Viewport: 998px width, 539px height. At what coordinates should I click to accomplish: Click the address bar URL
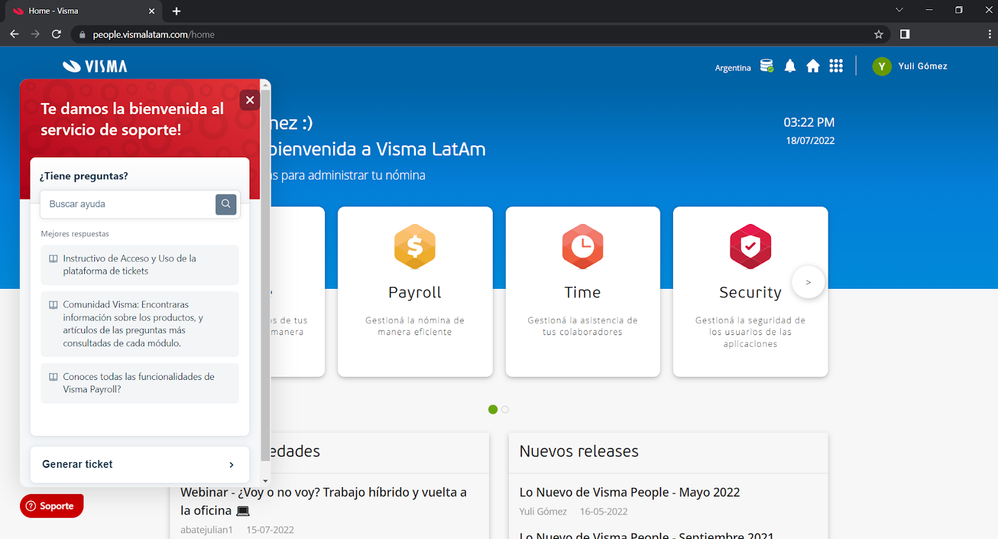[x=153, y=35]
